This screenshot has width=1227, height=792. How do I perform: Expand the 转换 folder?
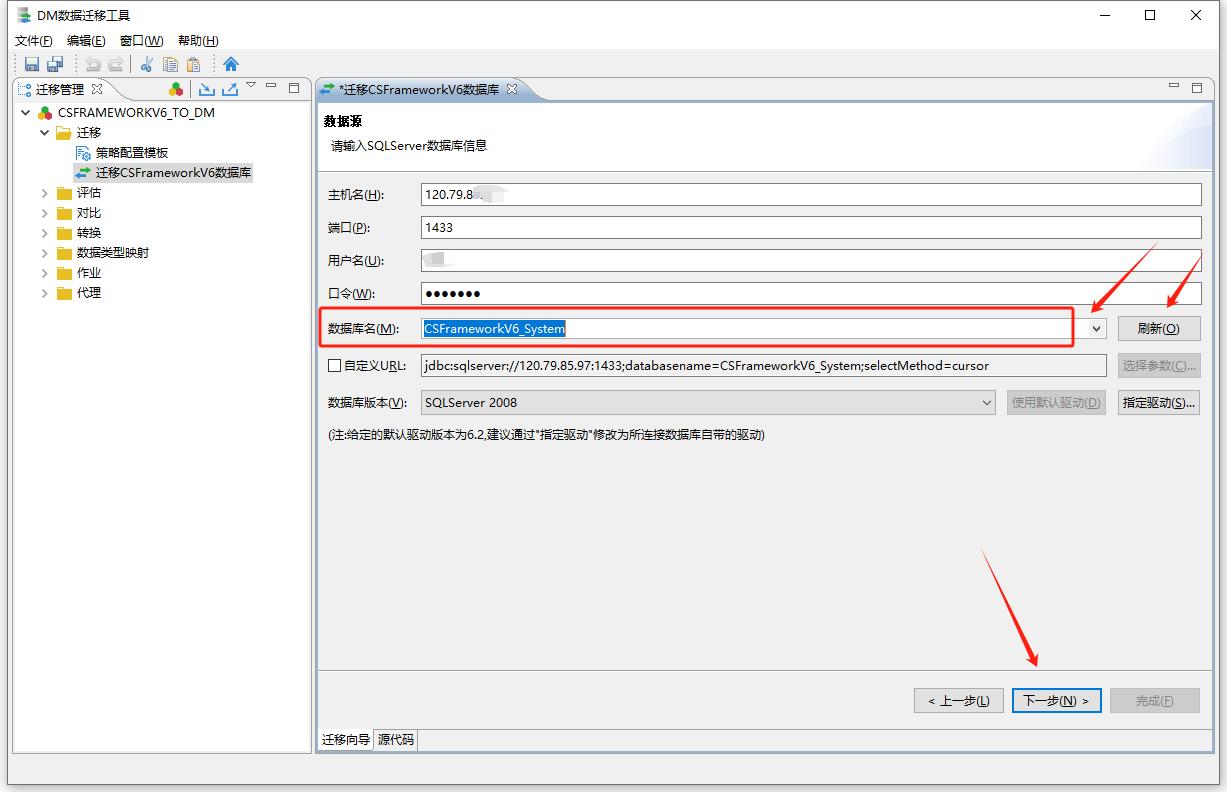tap(44, 233)
